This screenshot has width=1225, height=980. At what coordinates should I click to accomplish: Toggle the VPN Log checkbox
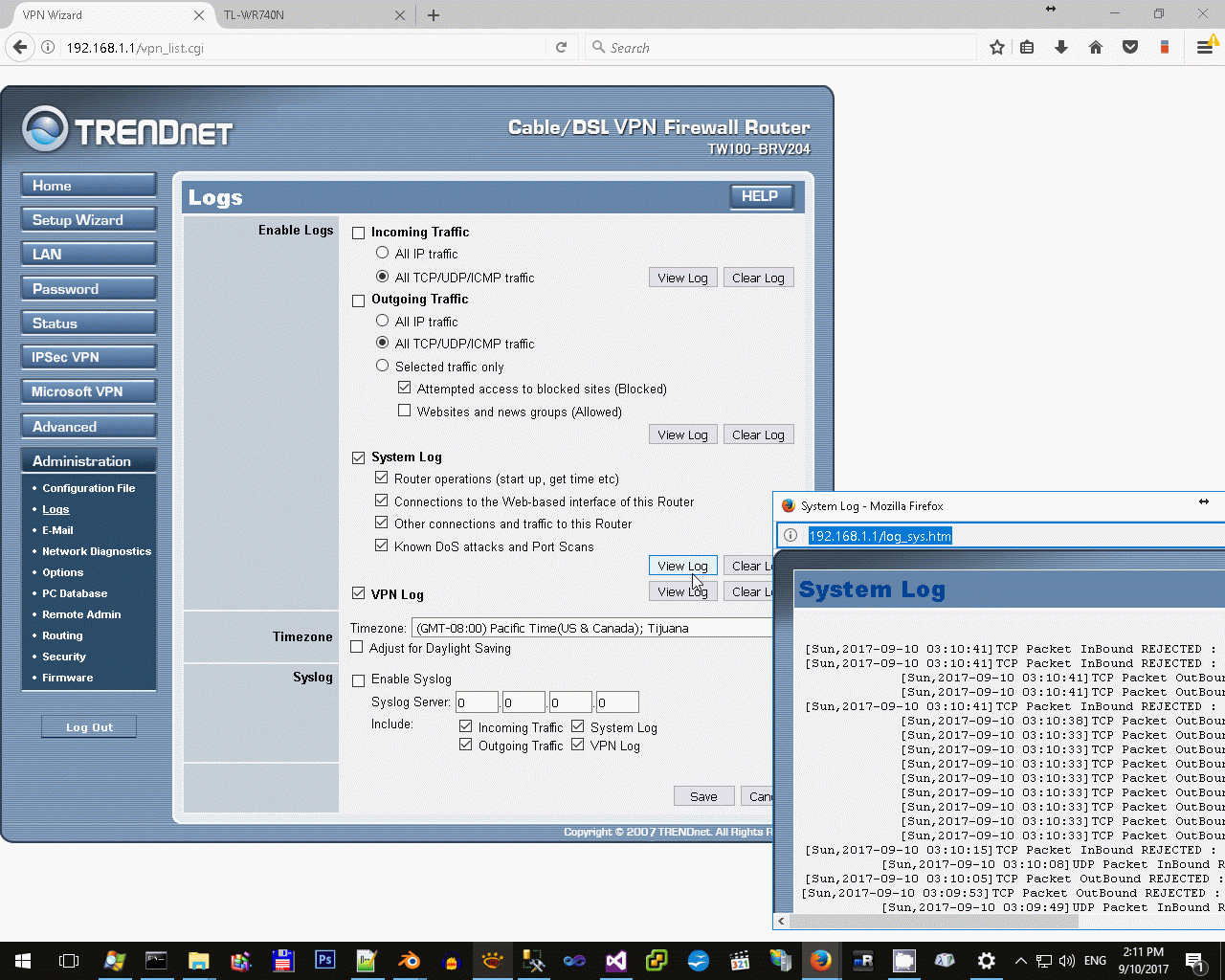tap(359, 593)
